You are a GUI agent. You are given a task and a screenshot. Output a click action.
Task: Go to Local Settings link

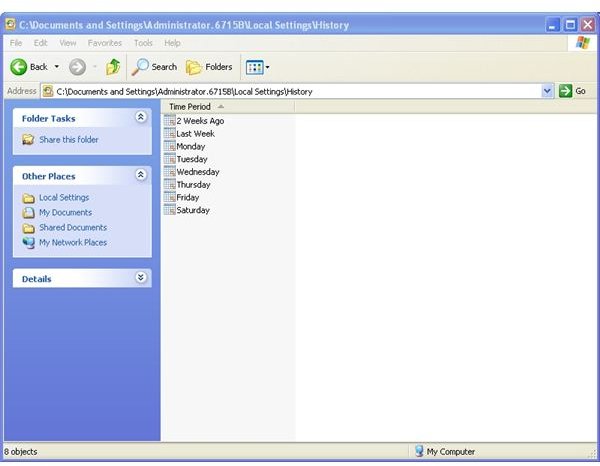64,197
